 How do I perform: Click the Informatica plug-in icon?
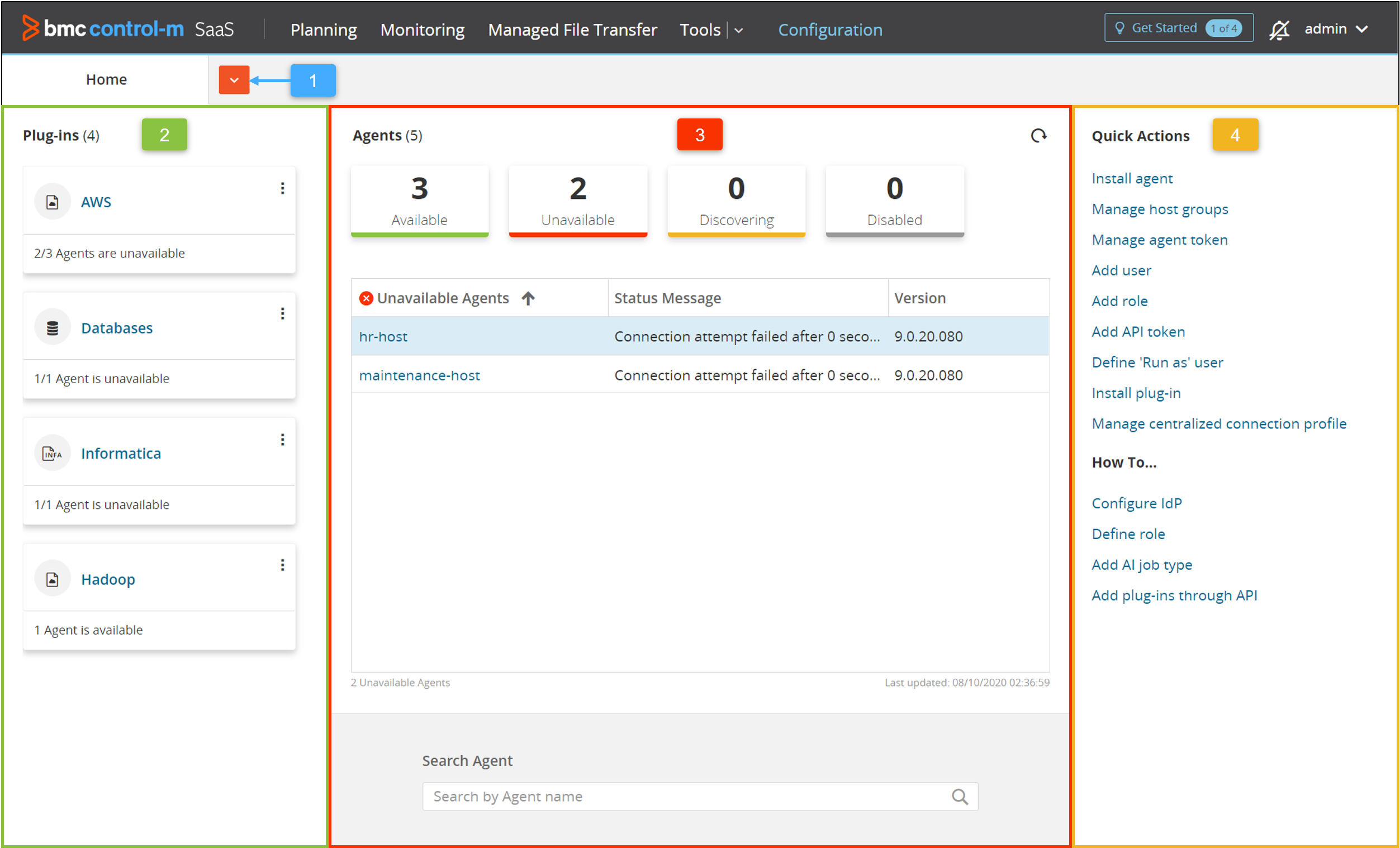tap(53, 454)
